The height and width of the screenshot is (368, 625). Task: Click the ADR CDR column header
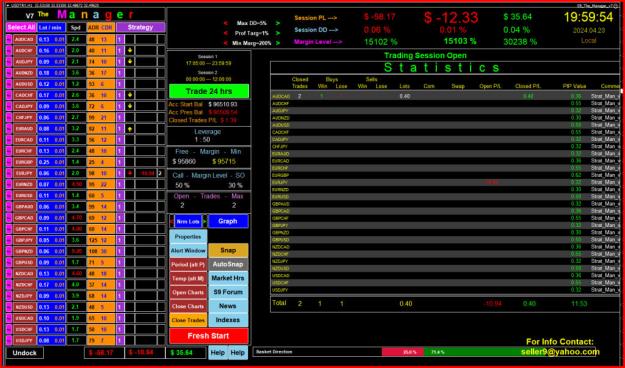click(x=100, y=28)
